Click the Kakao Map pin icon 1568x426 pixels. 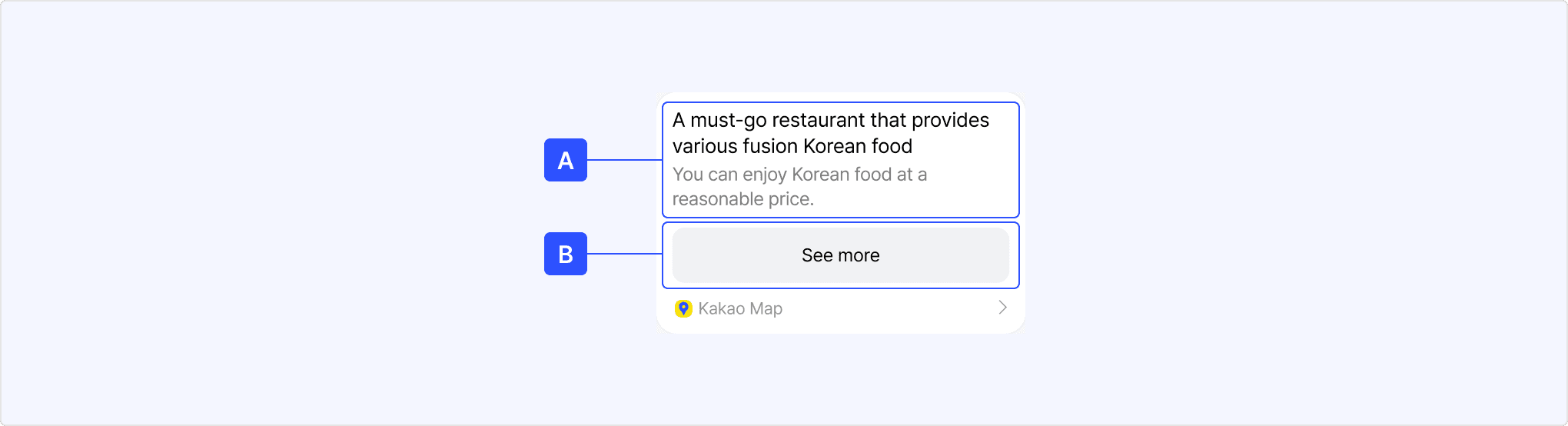pyautogui.click(x=683, y=308)
